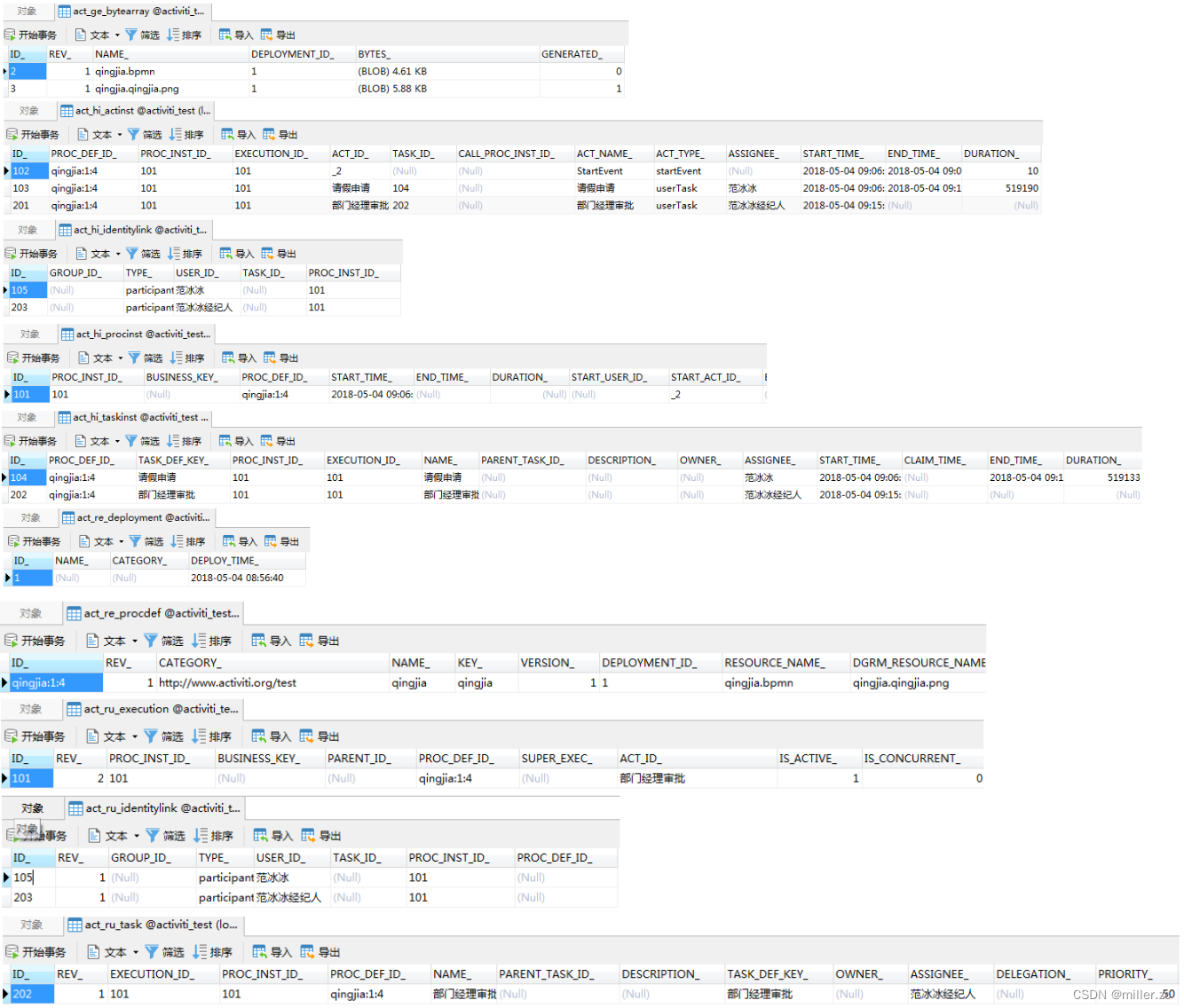Select the 2018-05-04 08:56:40 deploy time cell
The width and height of the screenshot is (1184, 1008).
click(x=247, y=578)
